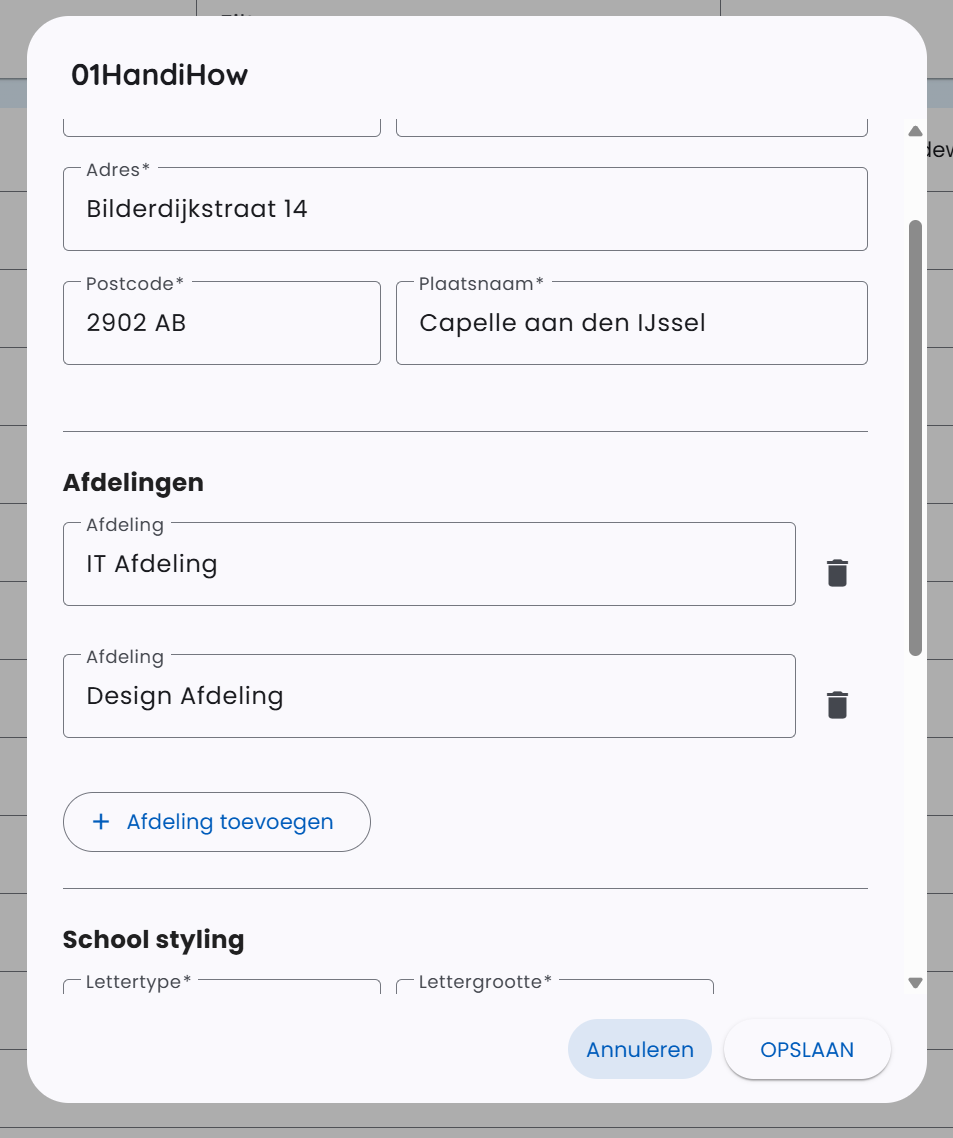The width and height of the screenshot is (953, 1138).
Task: Click the plus icon next to Afdeling toevoegen
Action: [x=99, y=821]
